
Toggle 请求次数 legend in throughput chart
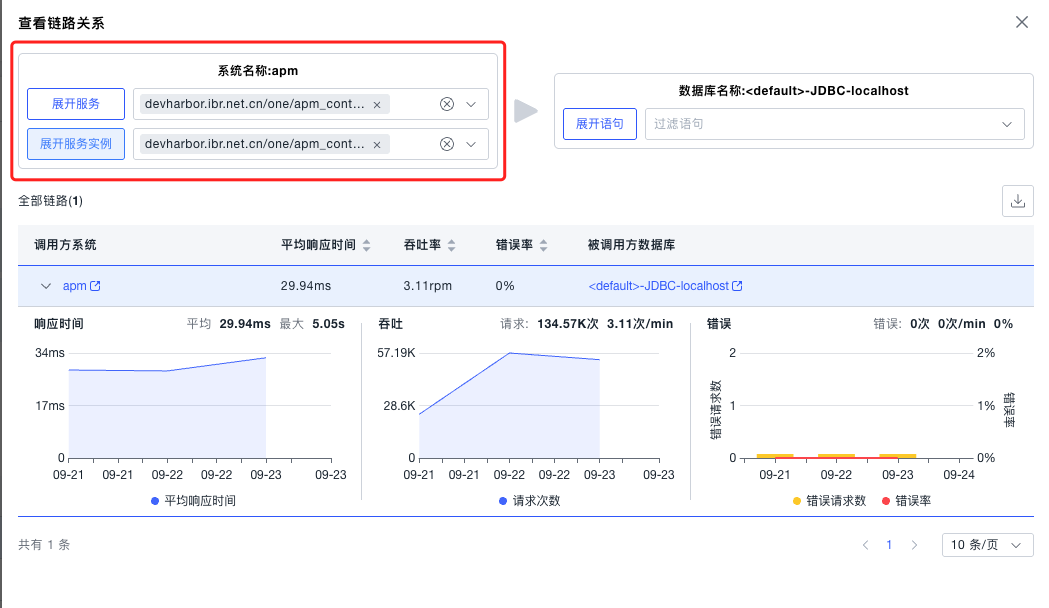(x=528, y=500)
